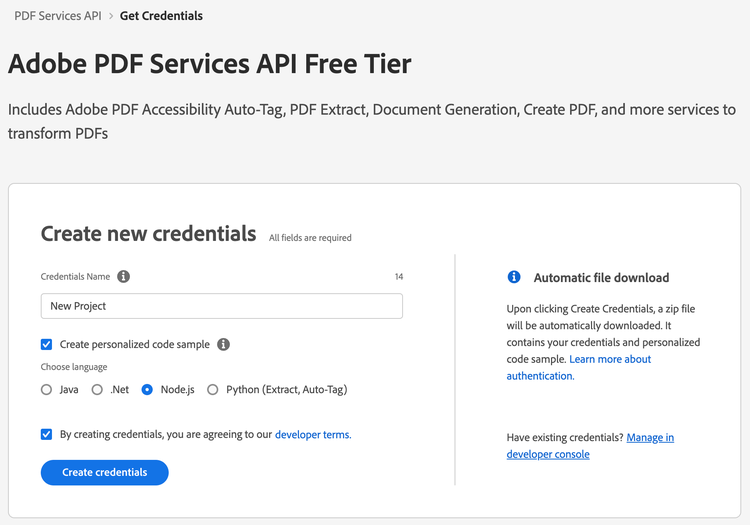Select the Java language radio button
Viewport: 750px width, 525px height.
coord(46,390)
